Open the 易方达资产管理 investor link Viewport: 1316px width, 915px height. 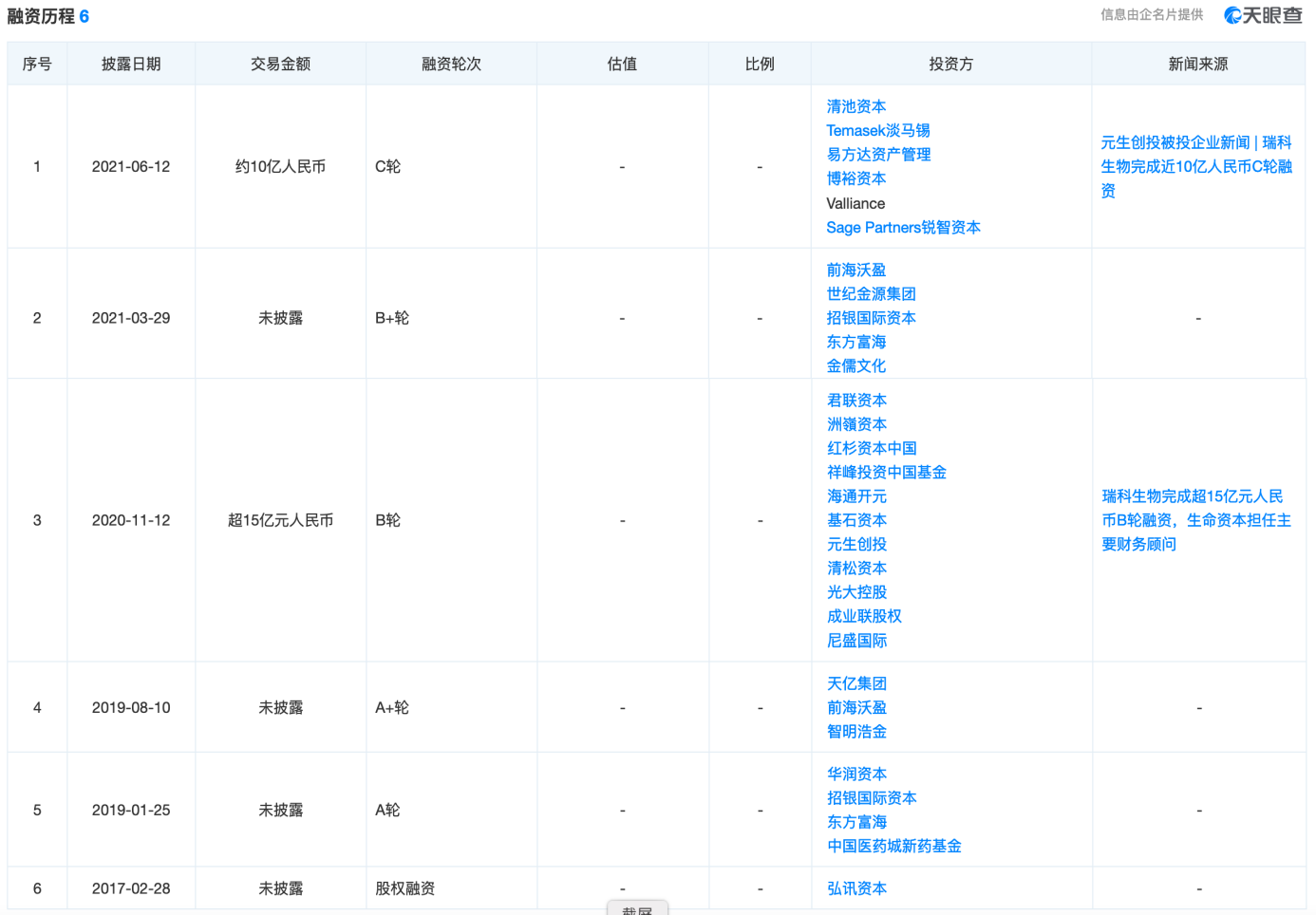click(877, 154)
